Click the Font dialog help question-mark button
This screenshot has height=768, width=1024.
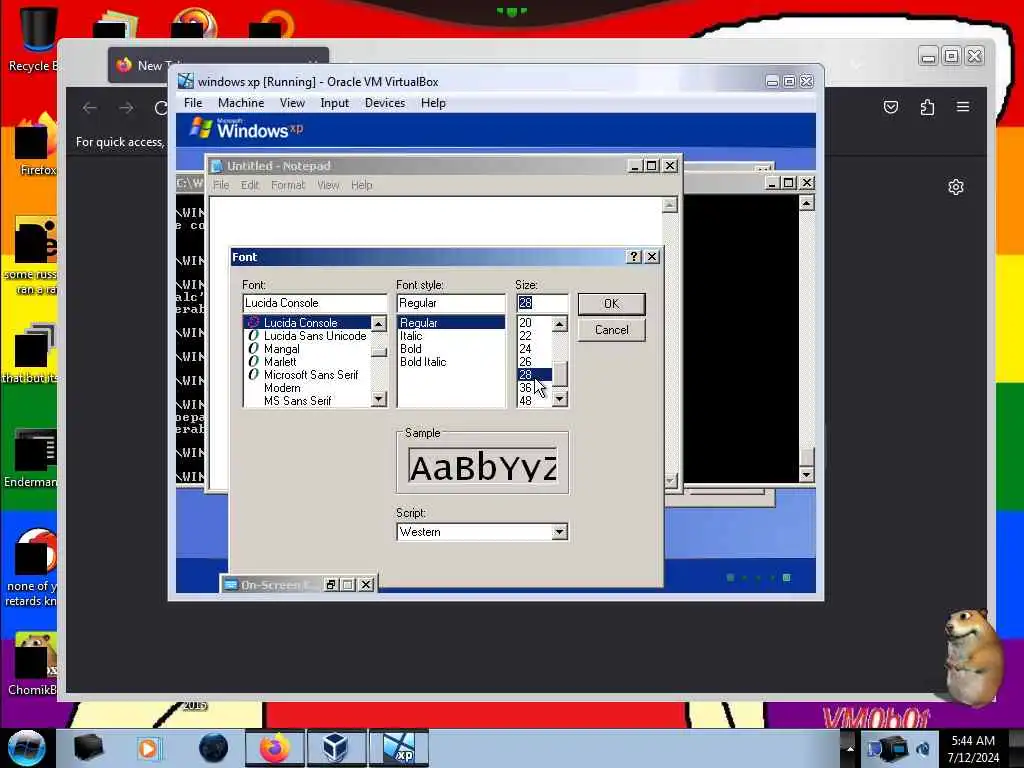coord(633,257)
